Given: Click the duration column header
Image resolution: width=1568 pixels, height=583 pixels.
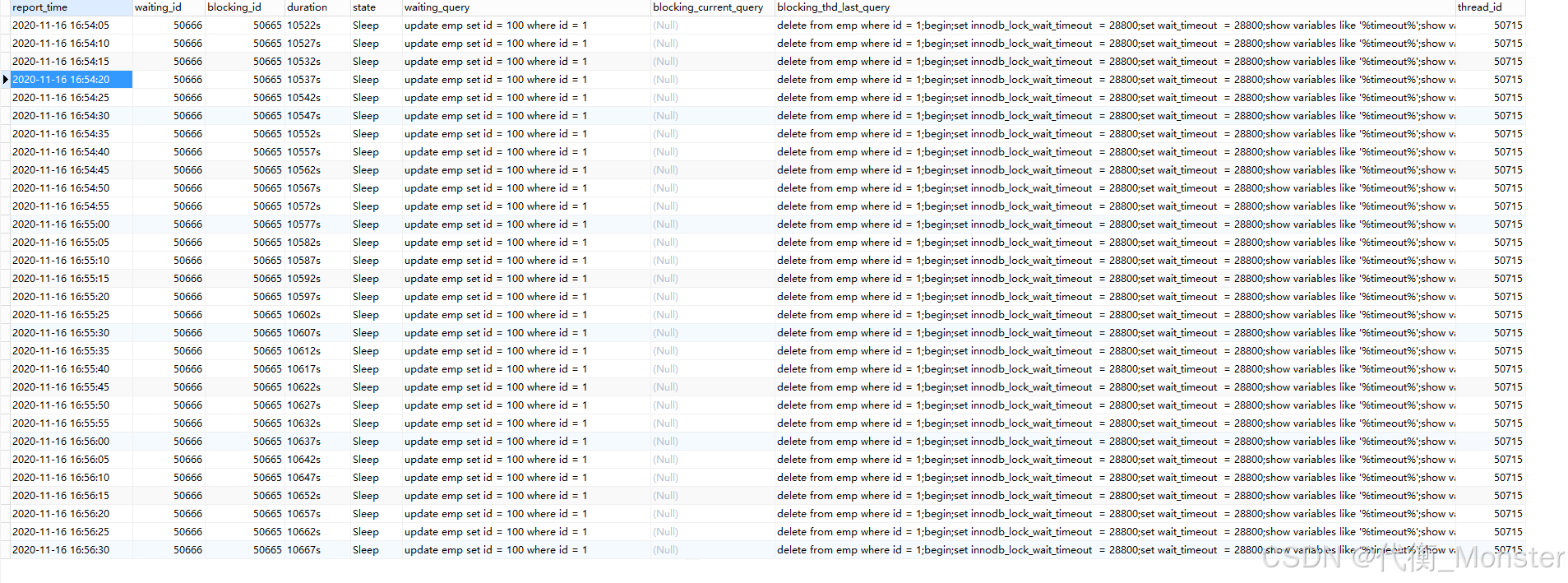Looking at the screenshot, I should coord(317,7).
